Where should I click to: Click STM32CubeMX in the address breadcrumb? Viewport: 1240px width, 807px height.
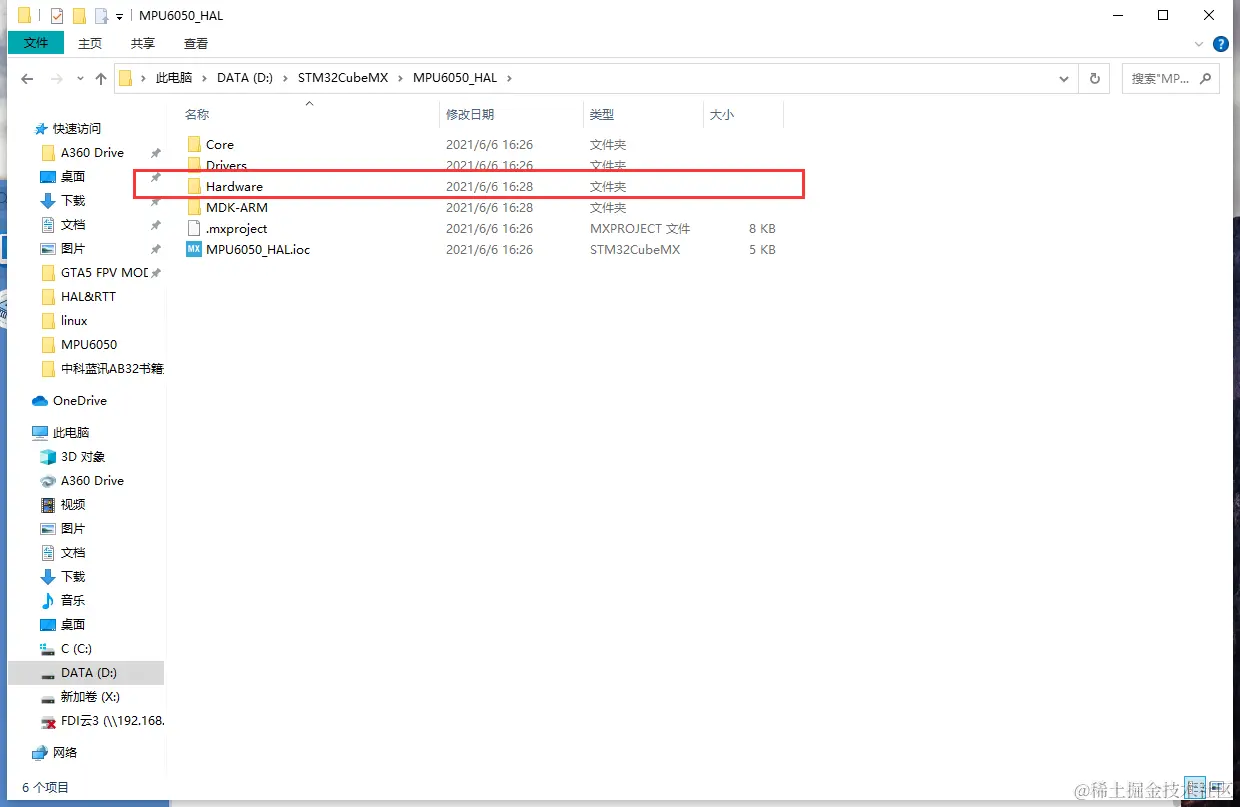click(343, 78)
